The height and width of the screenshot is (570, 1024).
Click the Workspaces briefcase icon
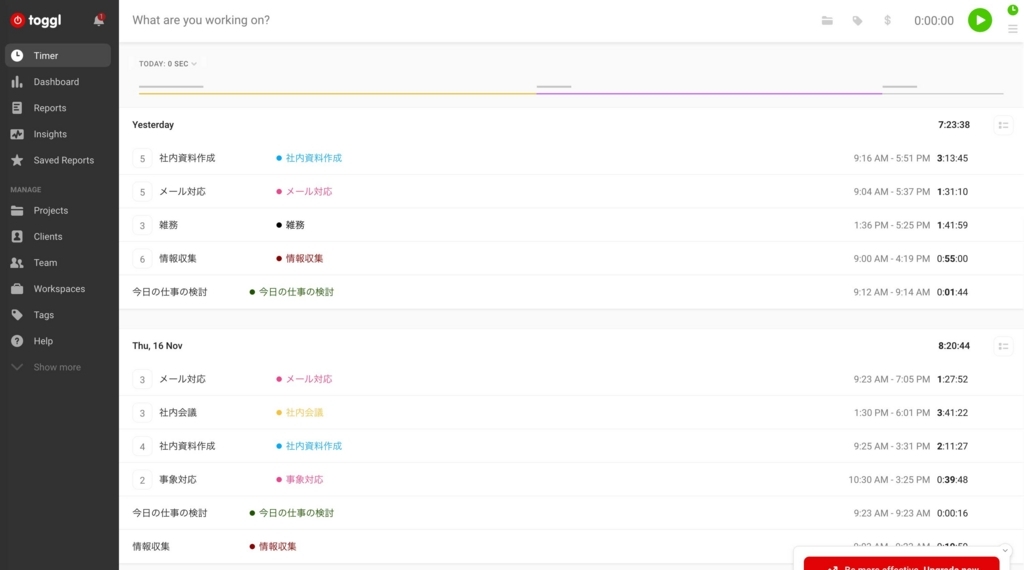click(17, 289)
